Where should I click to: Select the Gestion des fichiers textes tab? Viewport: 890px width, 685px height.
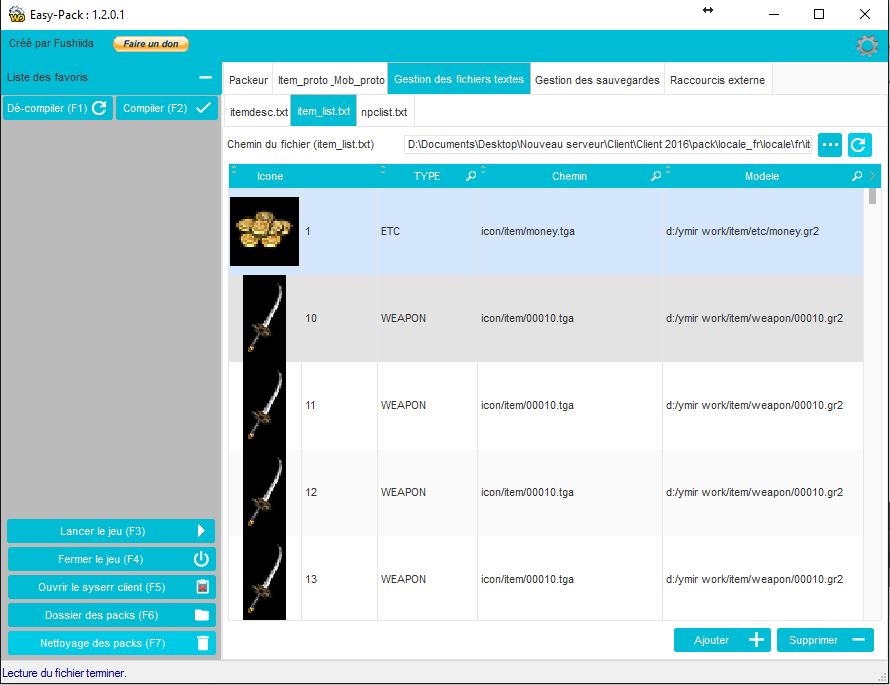tap(459, 79)
